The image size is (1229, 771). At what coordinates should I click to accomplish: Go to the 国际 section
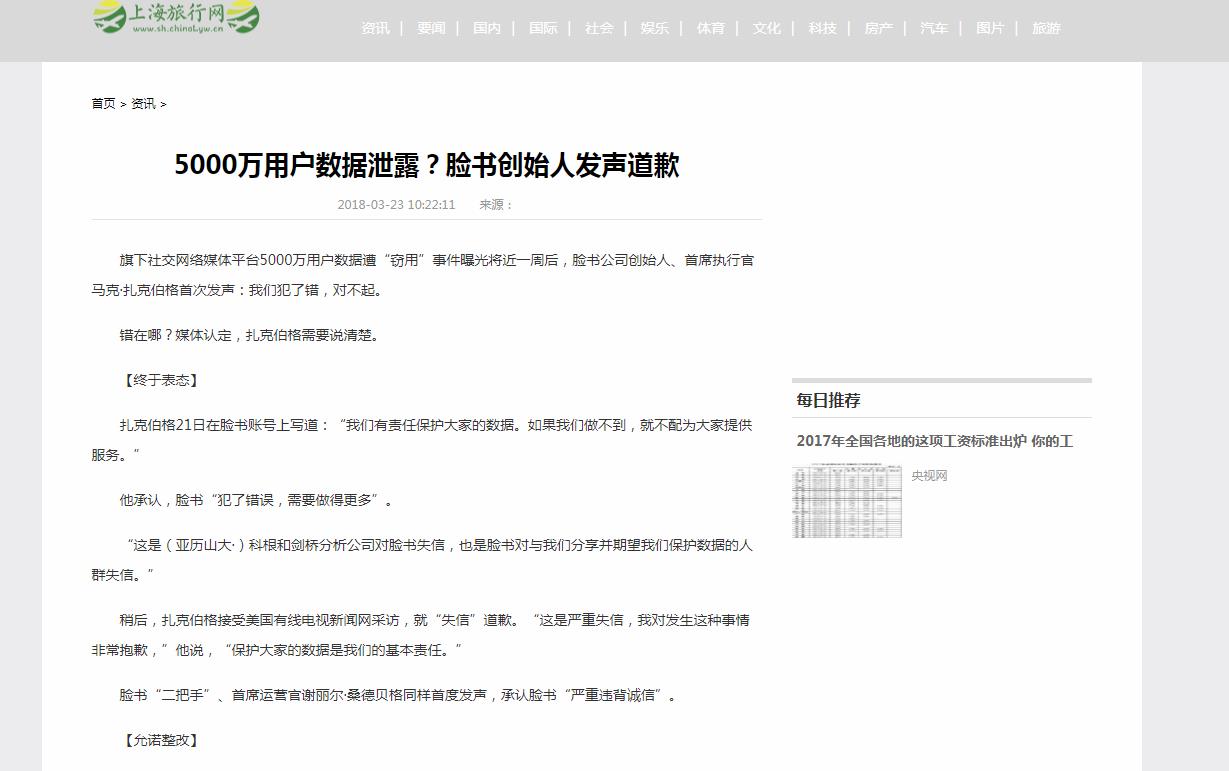pyautogui.click(x=543, y=28)
